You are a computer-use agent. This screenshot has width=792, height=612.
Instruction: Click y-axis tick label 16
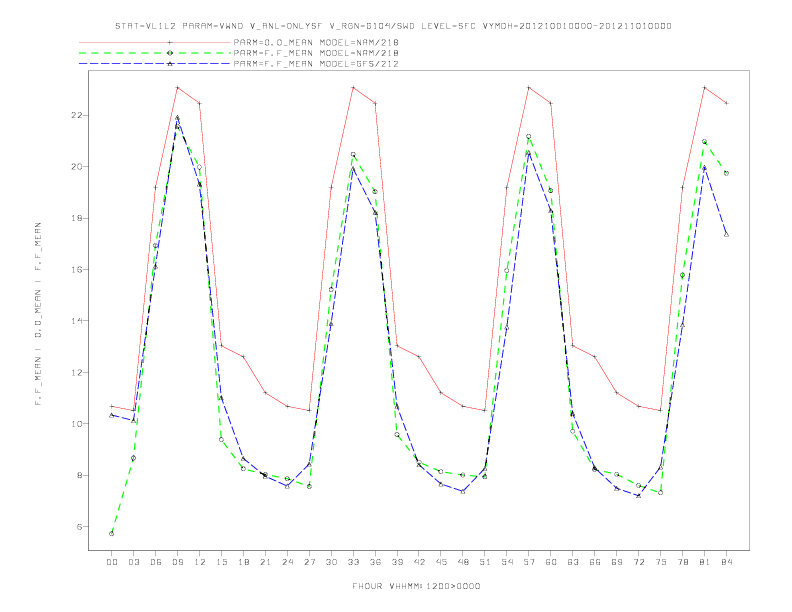coord(77,270)
